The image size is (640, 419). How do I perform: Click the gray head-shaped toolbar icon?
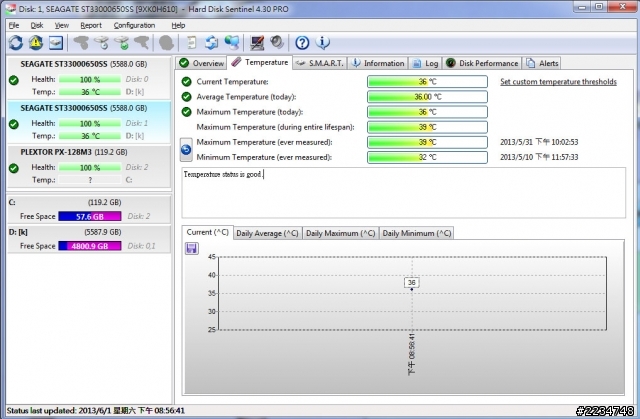tap(166, 42)
